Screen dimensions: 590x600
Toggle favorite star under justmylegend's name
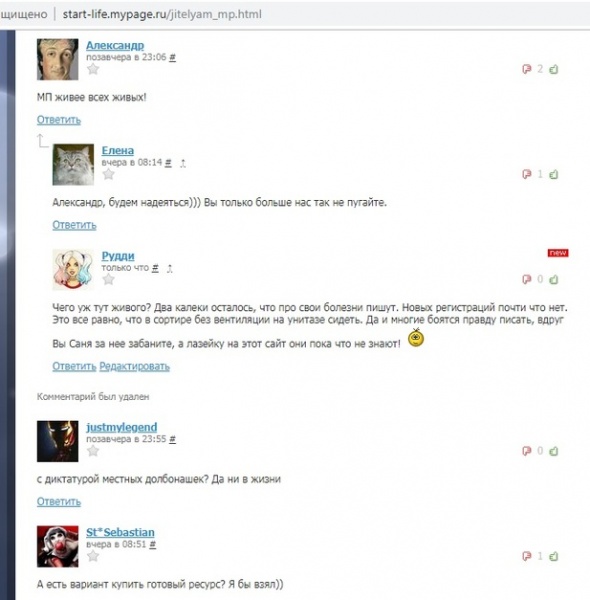[93, 451]
